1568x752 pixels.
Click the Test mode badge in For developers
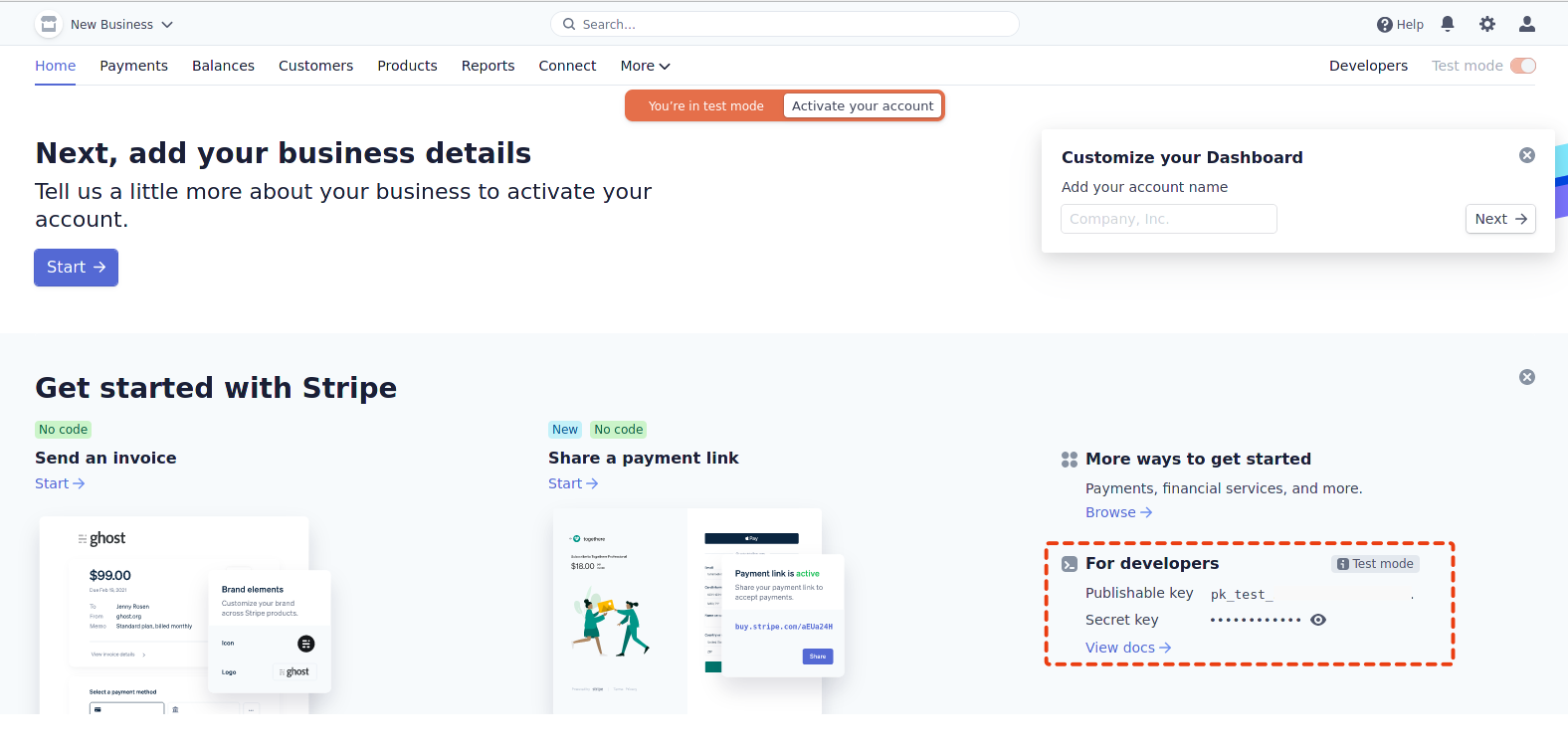click(x=1376, y=564)
